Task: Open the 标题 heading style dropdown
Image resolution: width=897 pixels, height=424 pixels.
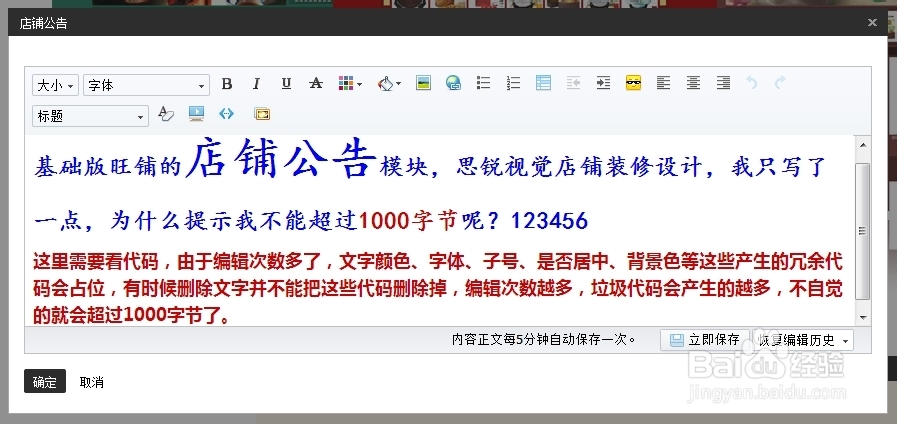Action: [90, 116]
